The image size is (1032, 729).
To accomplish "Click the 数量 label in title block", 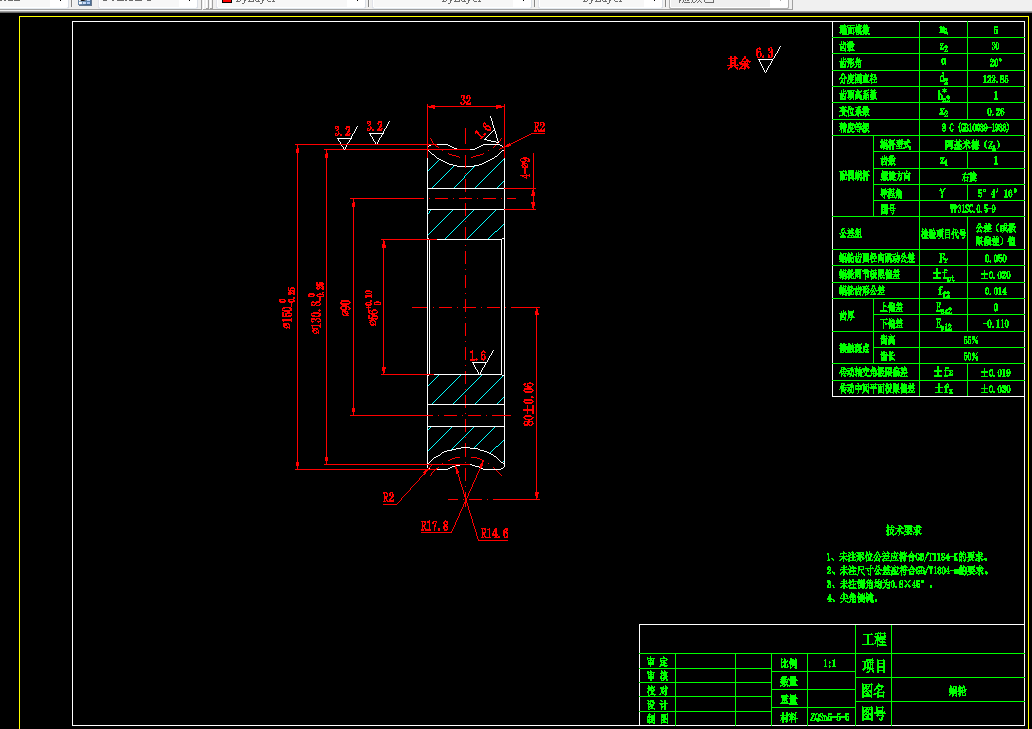I will [x=788, y=682].
